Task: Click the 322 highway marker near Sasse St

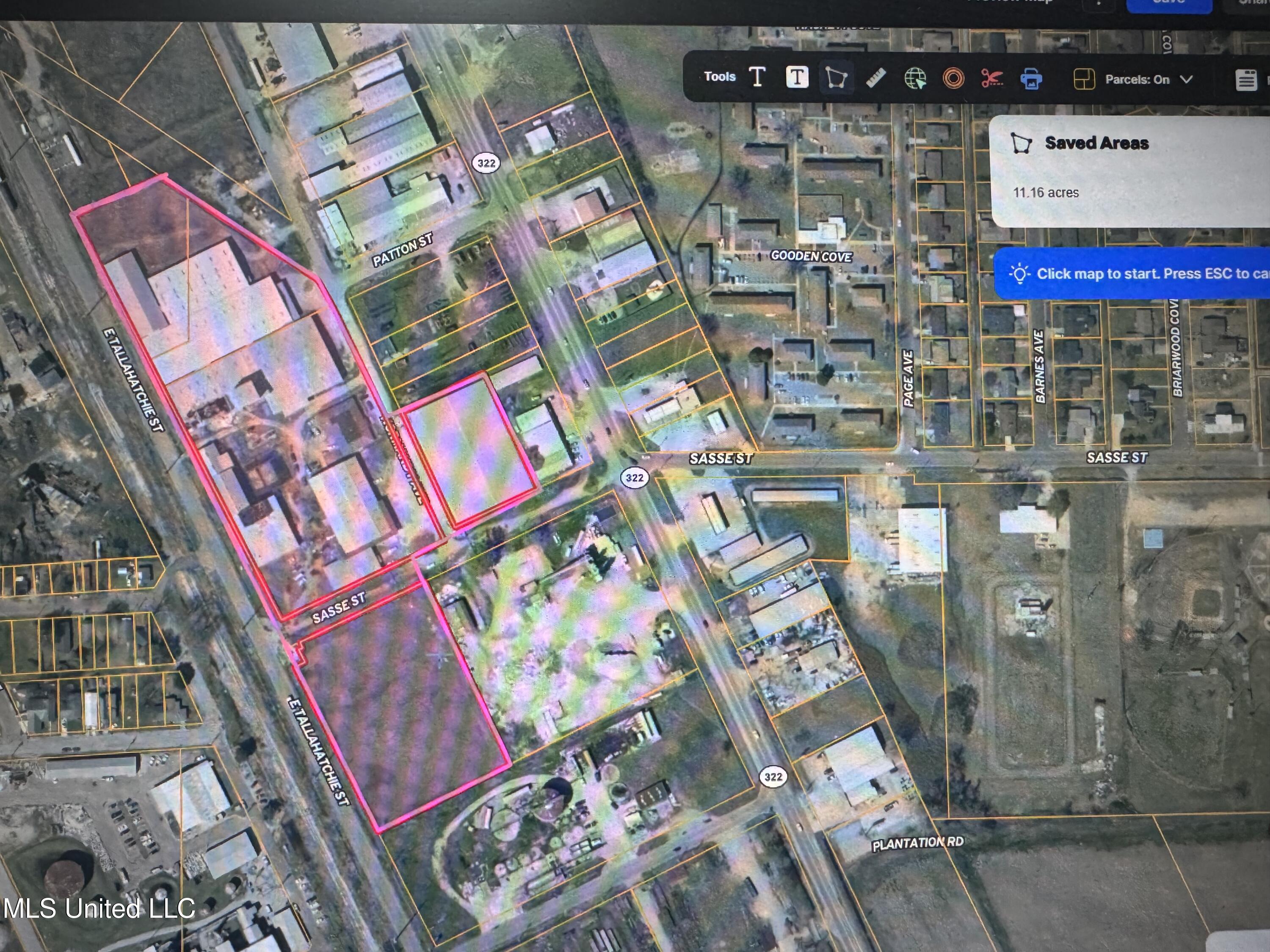Action: 635,477
